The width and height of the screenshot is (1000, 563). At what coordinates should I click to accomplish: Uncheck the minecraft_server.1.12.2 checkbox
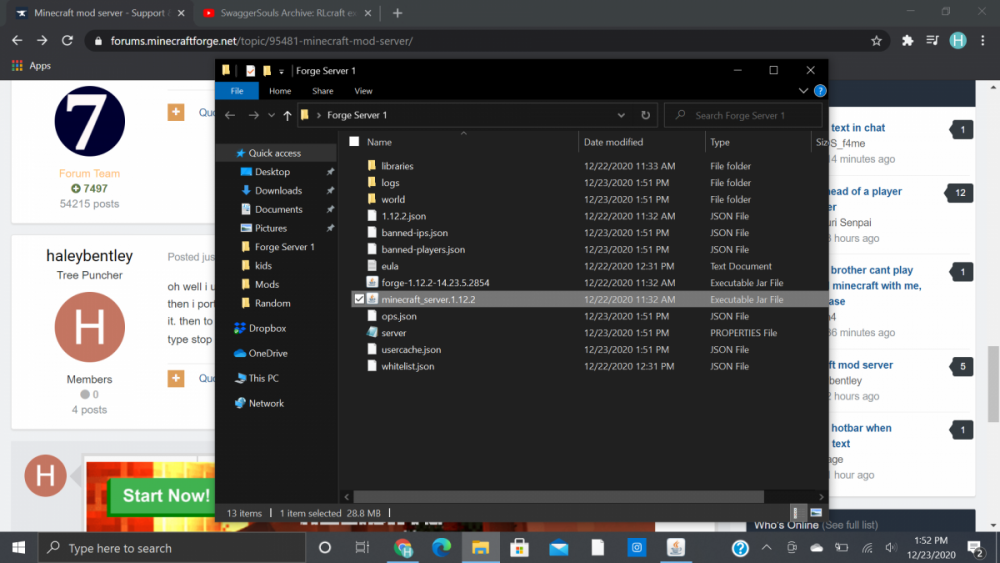359,299
